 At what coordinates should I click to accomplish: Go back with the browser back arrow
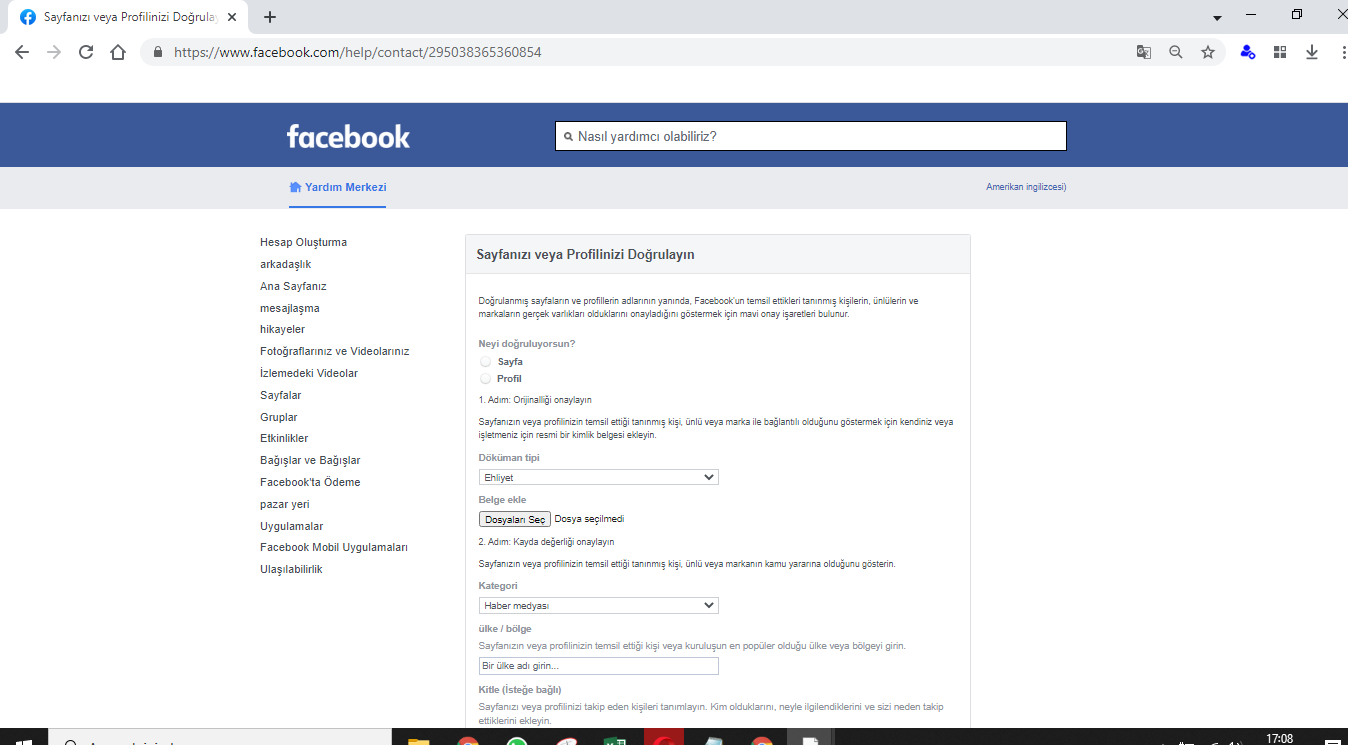(22, 52)
